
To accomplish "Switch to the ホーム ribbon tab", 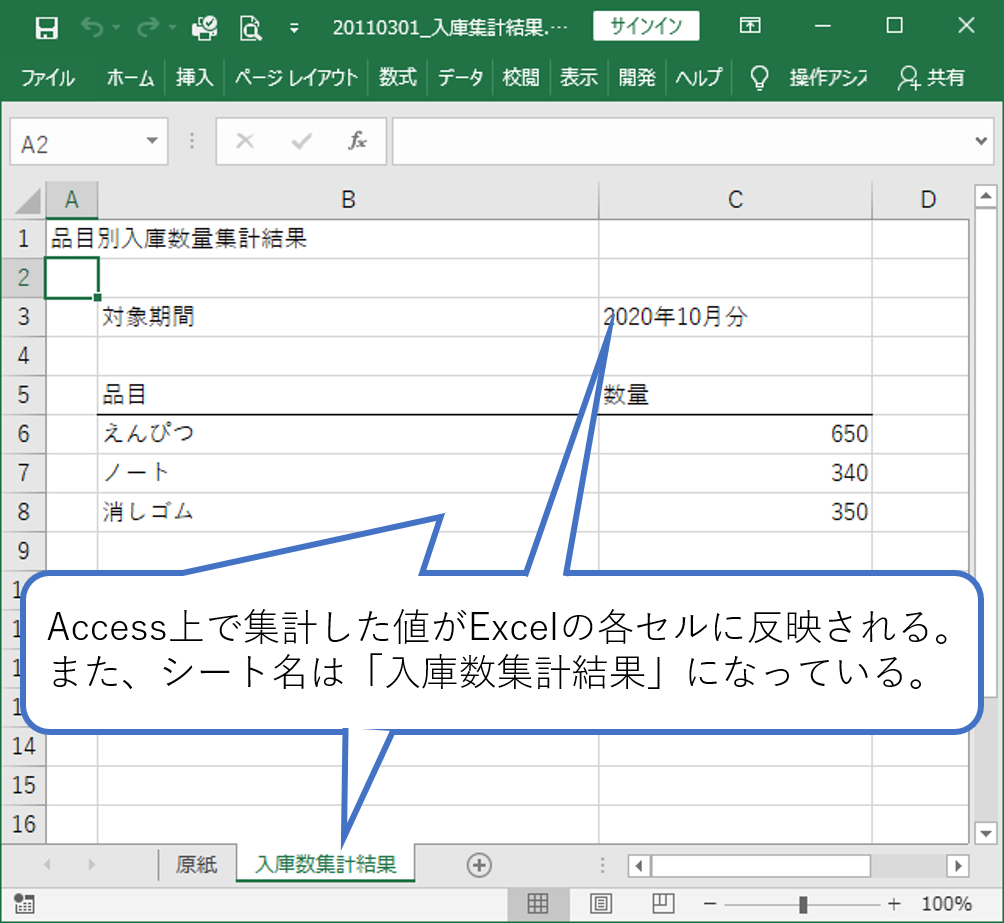I will (130, 78).
